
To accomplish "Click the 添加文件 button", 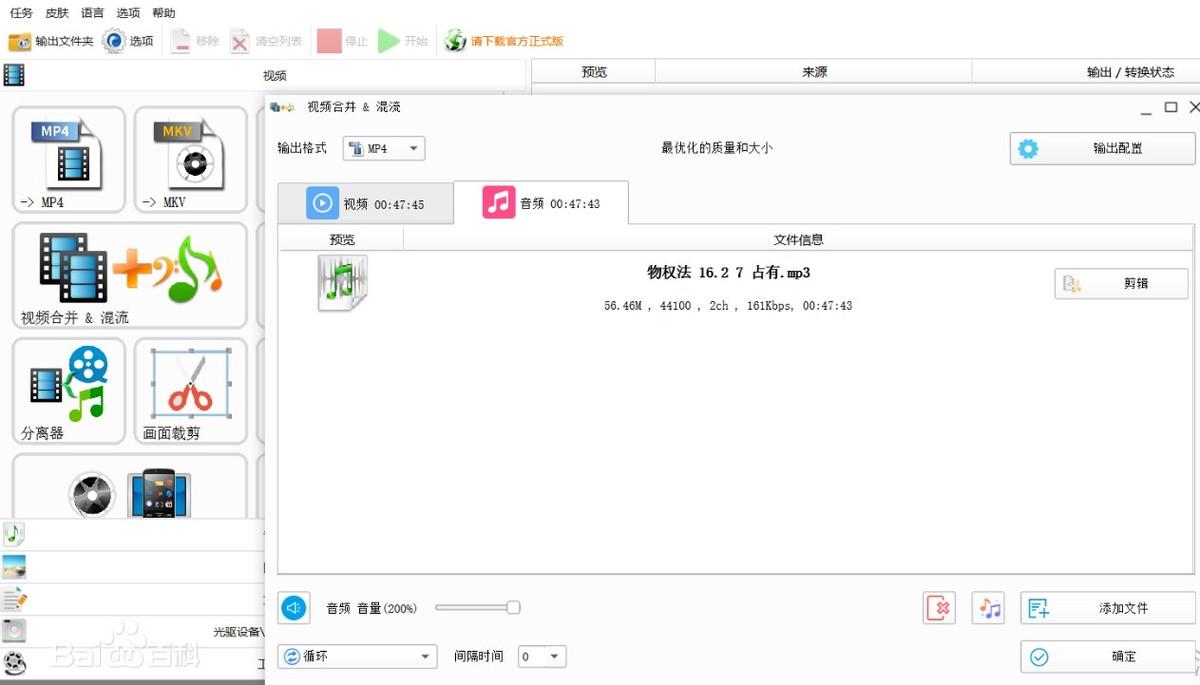I will pyautogui.click(x=1107, y=608).
